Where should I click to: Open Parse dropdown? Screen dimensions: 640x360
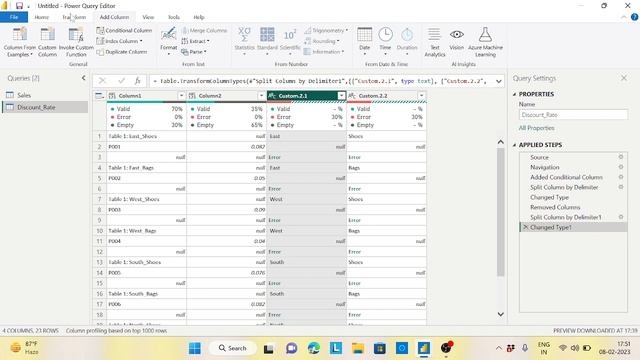(194, 52)
